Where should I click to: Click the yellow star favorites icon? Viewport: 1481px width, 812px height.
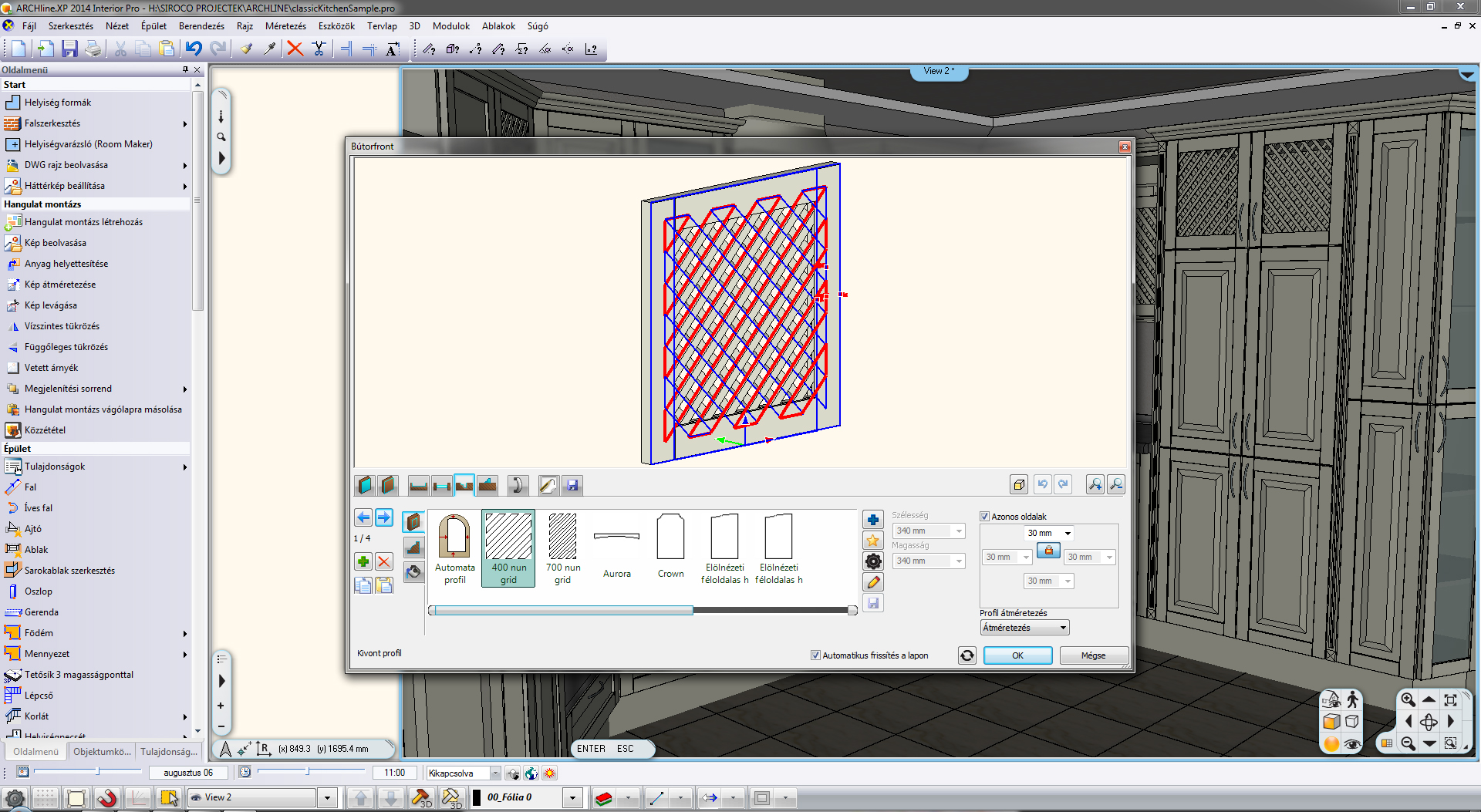click(x=873, y=541)
